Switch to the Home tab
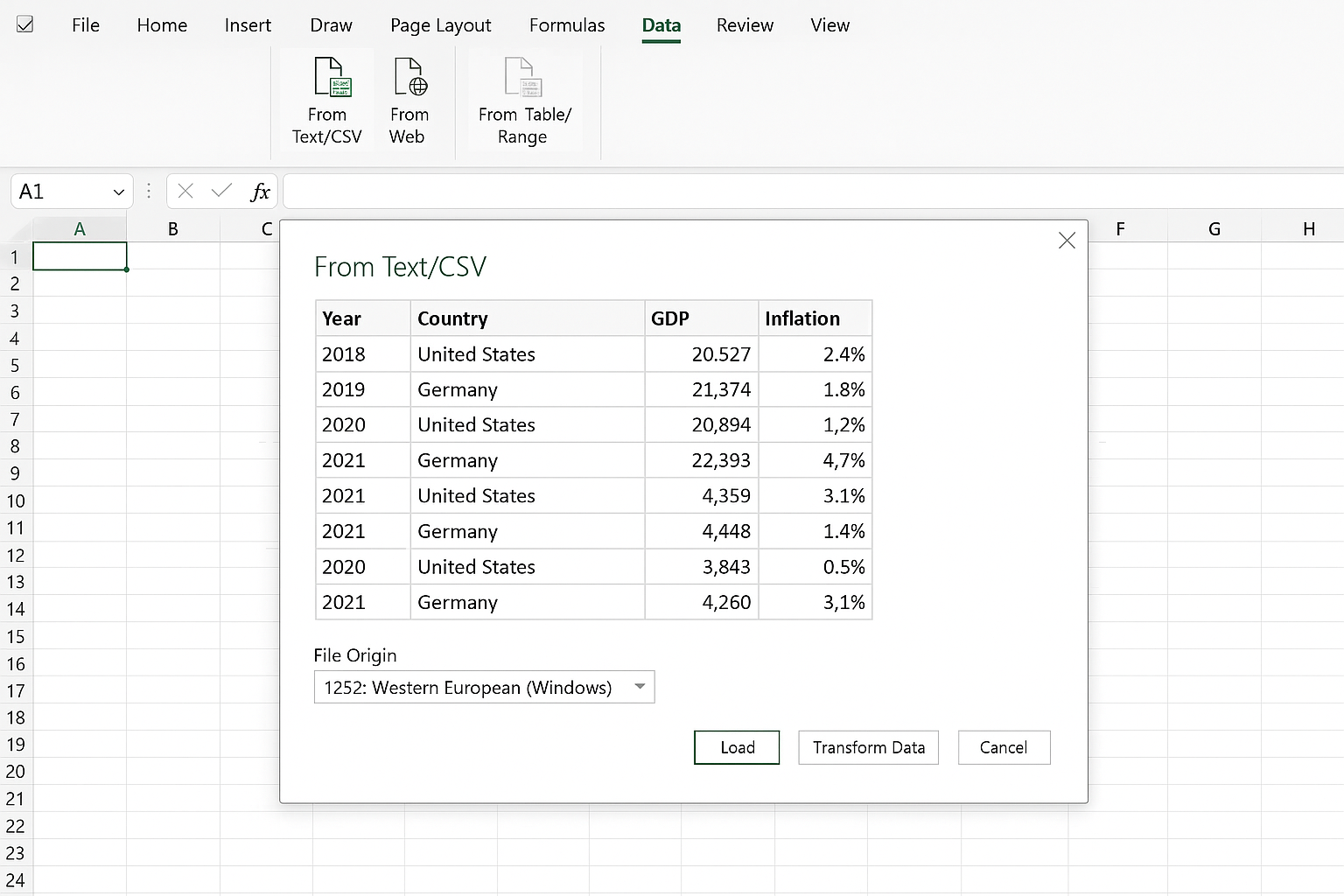Image resolution: width=1344 pixels, height=896 pixels. pyautogui.click(x=162, y=25)
